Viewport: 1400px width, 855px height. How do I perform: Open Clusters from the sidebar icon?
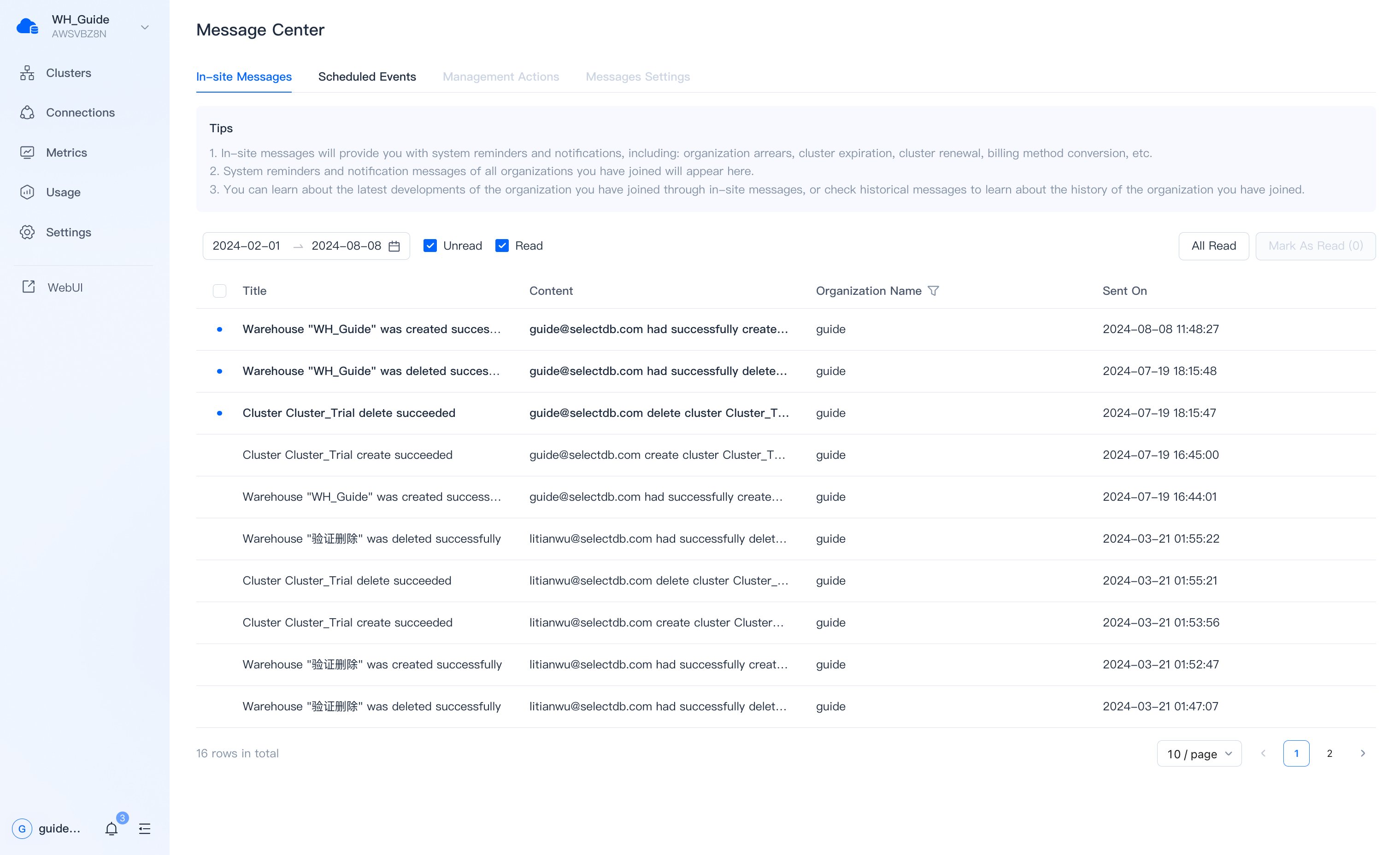(x=27, y=73)
